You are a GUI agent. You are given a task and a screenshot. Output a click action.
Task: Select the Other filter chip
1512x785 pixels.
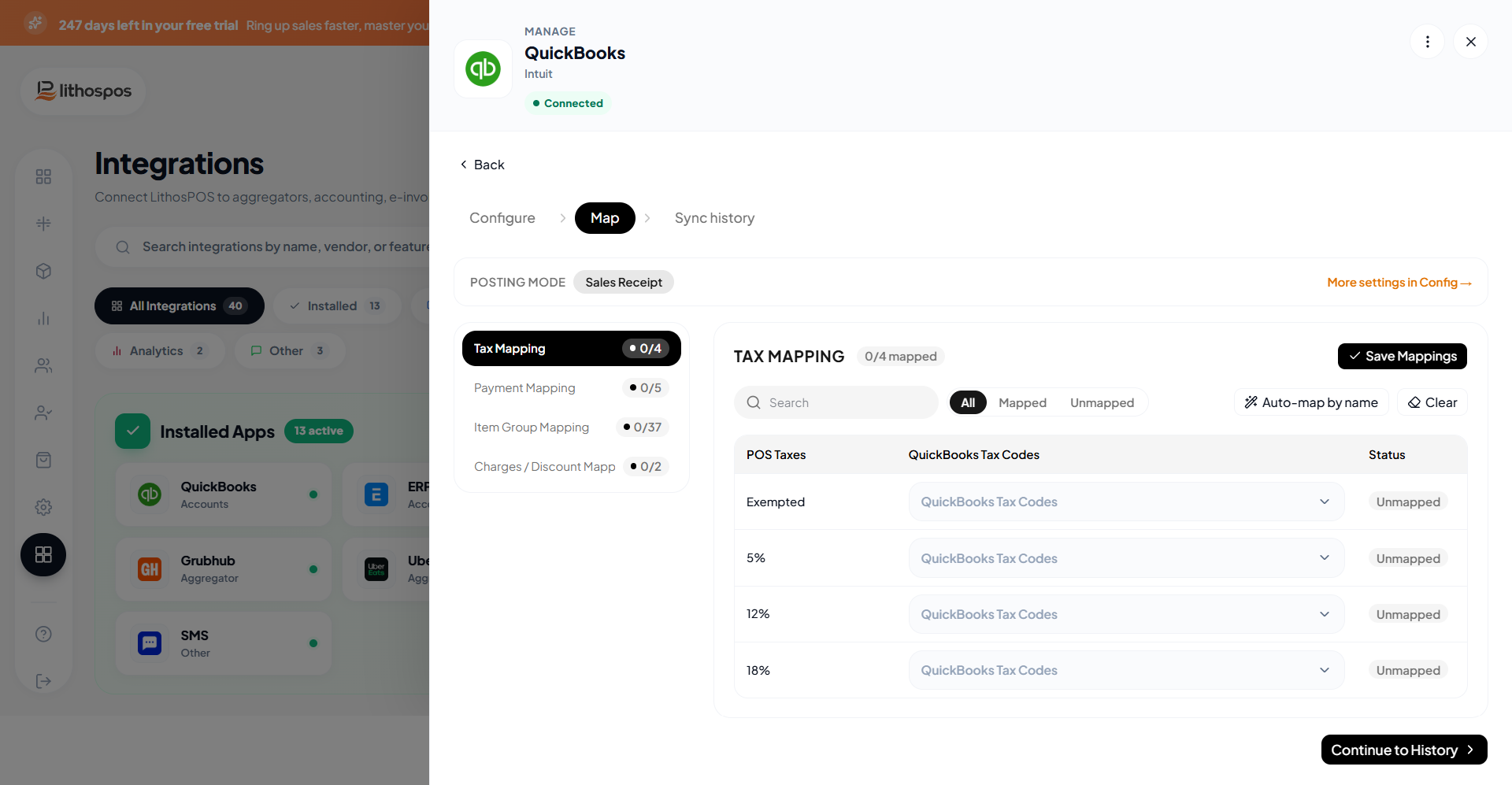click(289, 350)
